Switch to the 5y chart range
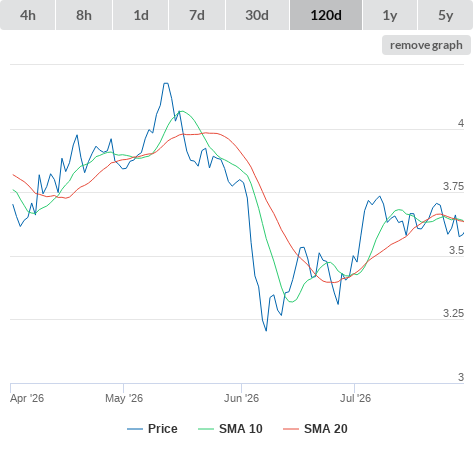 446,15
